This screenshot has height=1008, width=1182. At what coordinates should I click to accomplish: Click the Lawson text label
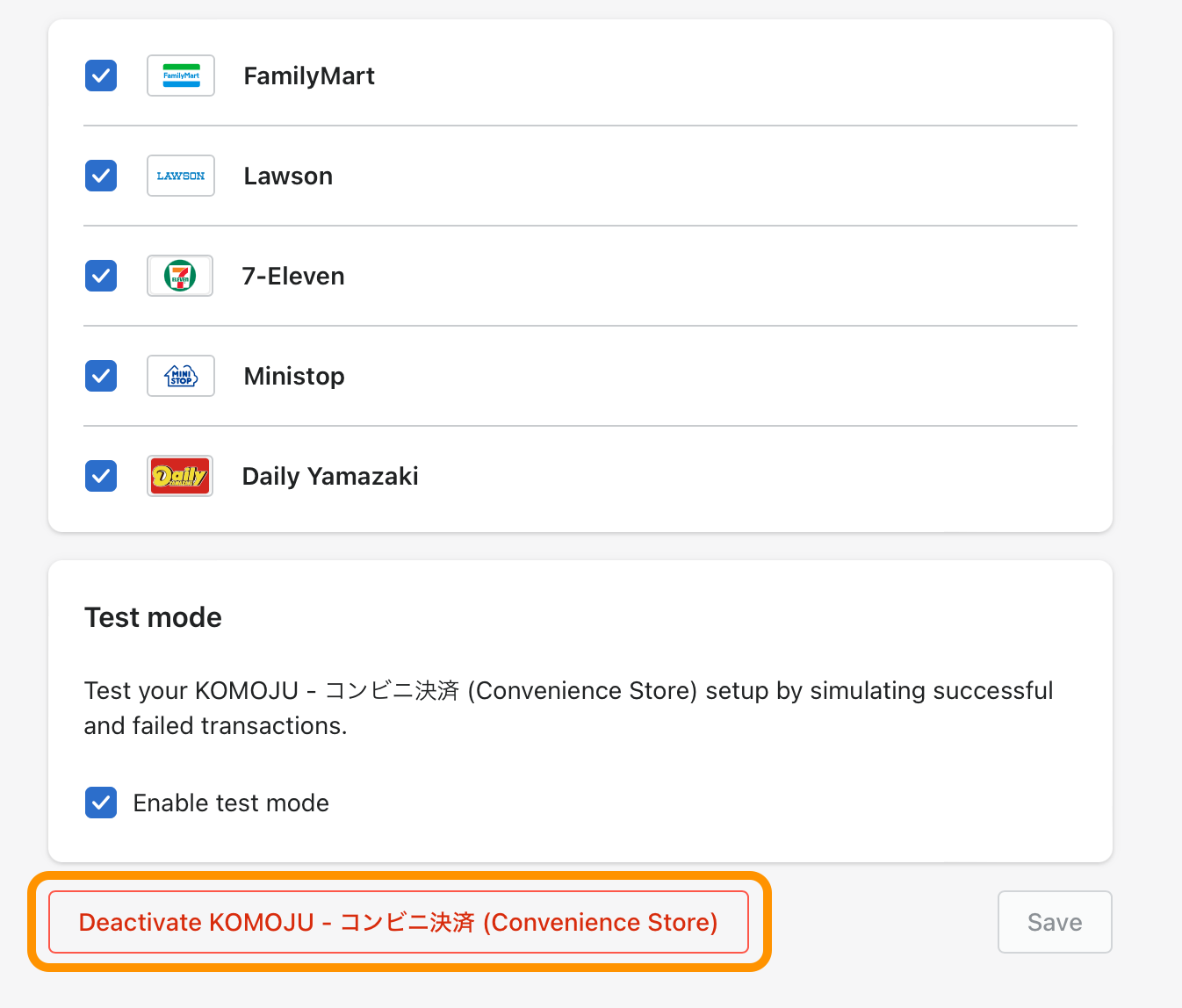pos(288,176)
